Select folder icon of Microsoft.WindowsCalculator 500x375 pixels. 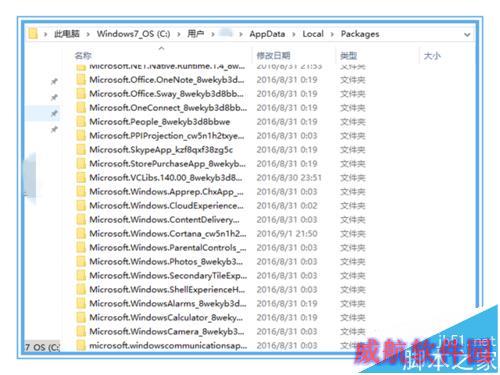pos(81,318)
